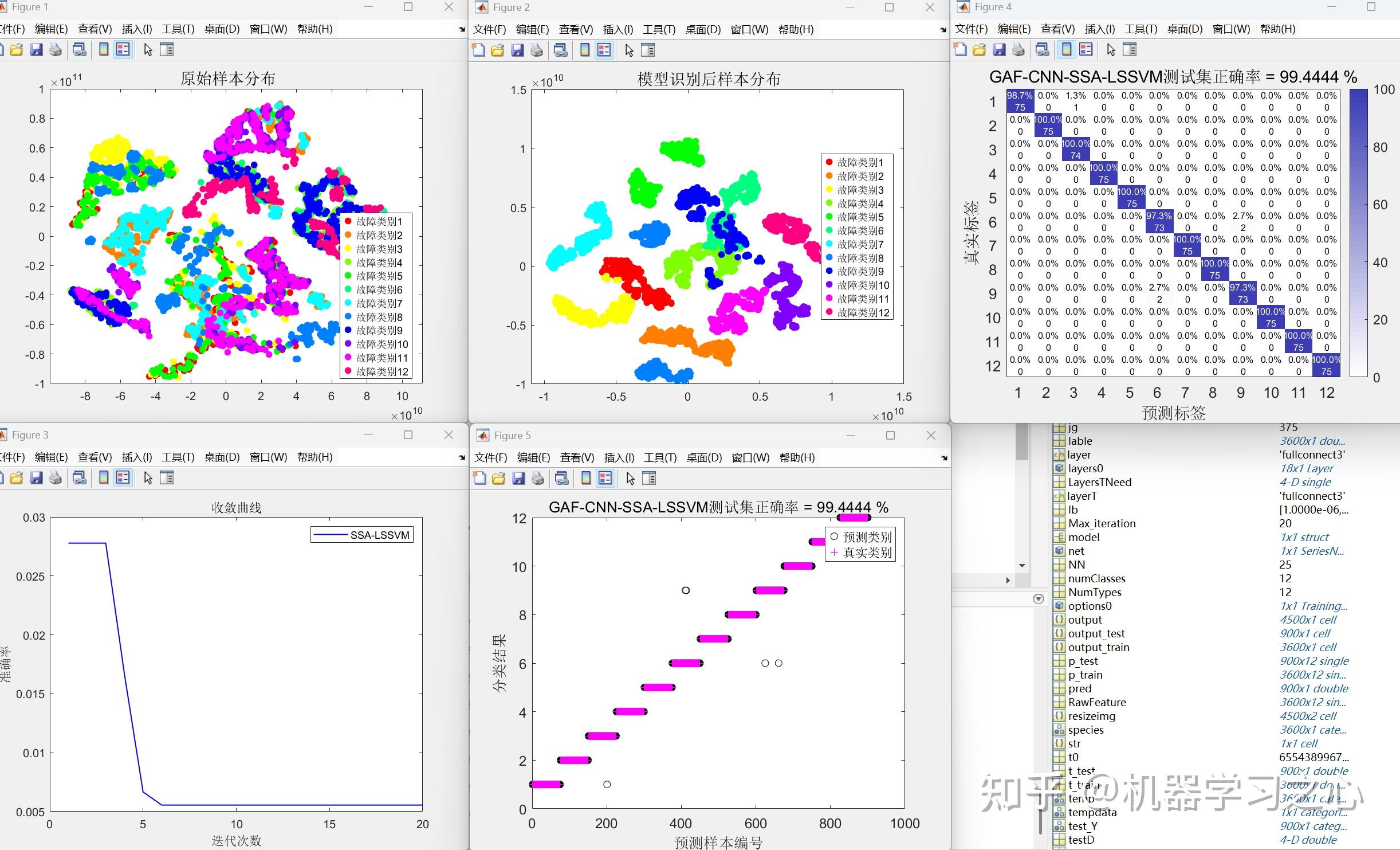
Task: Expand Figure 1's collapsed toolbar chevron
Action: point(462,29)
